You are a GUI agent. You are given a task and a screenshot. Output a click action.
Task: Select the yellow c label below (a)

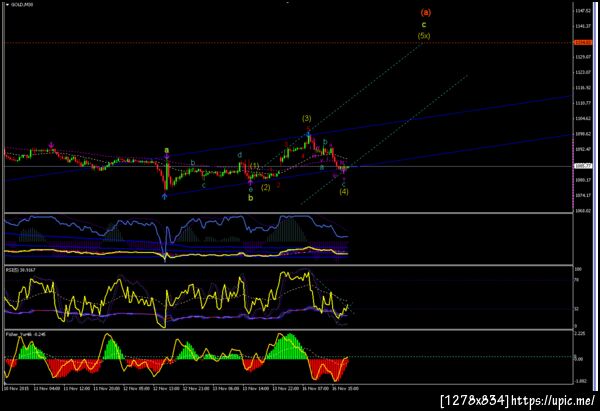click(424, 25)
